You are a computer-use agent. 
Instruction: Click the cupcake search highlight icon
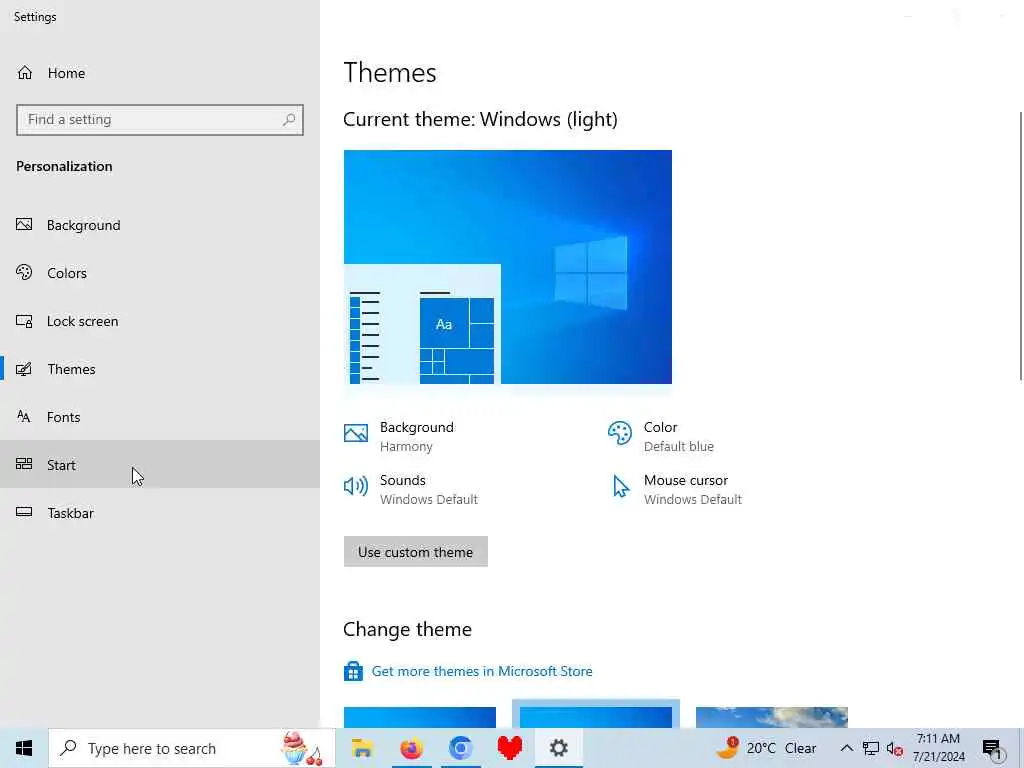pyautogui.click(x=301, y=748)
